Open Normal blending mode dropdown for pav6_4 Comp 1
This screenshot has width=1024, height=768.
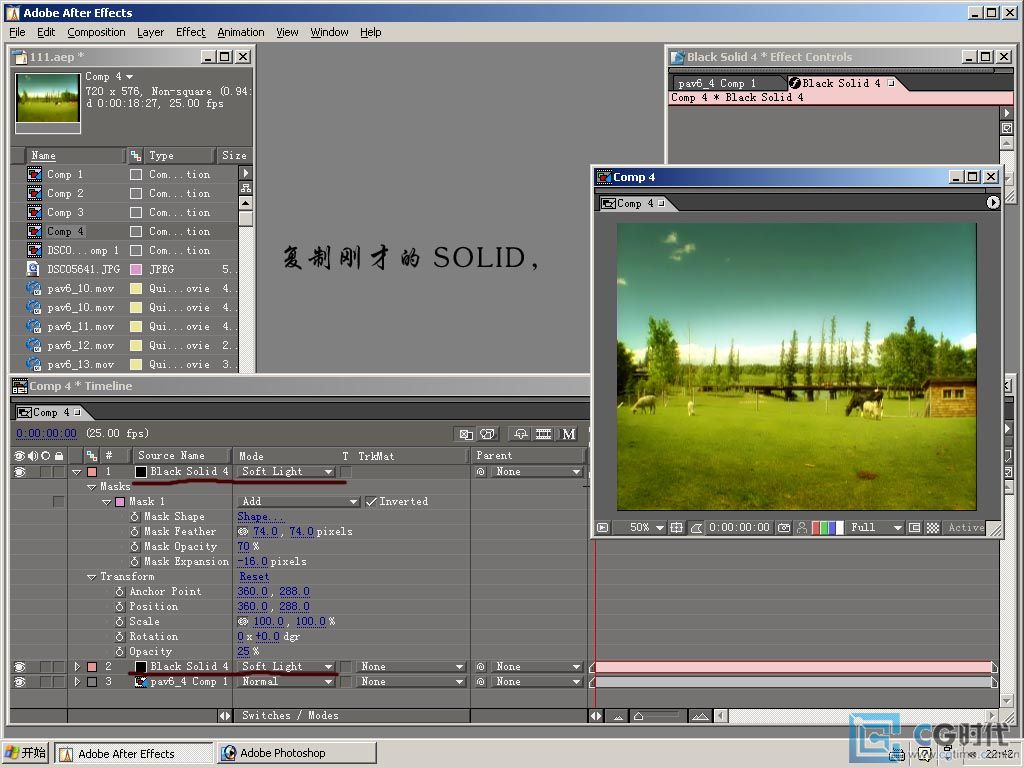point(286,682)
